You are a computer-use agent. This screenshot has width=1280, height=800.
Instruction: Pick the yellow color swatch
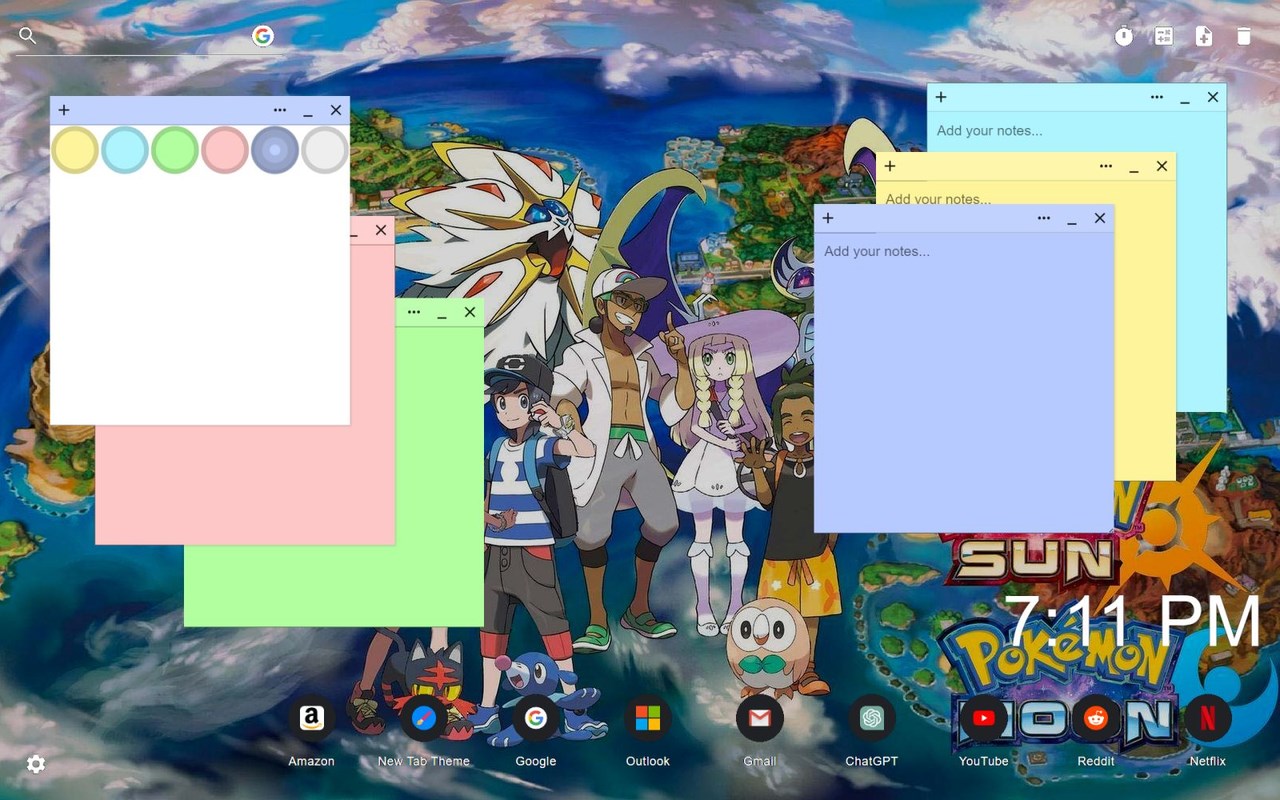click(x=75, y=150)
